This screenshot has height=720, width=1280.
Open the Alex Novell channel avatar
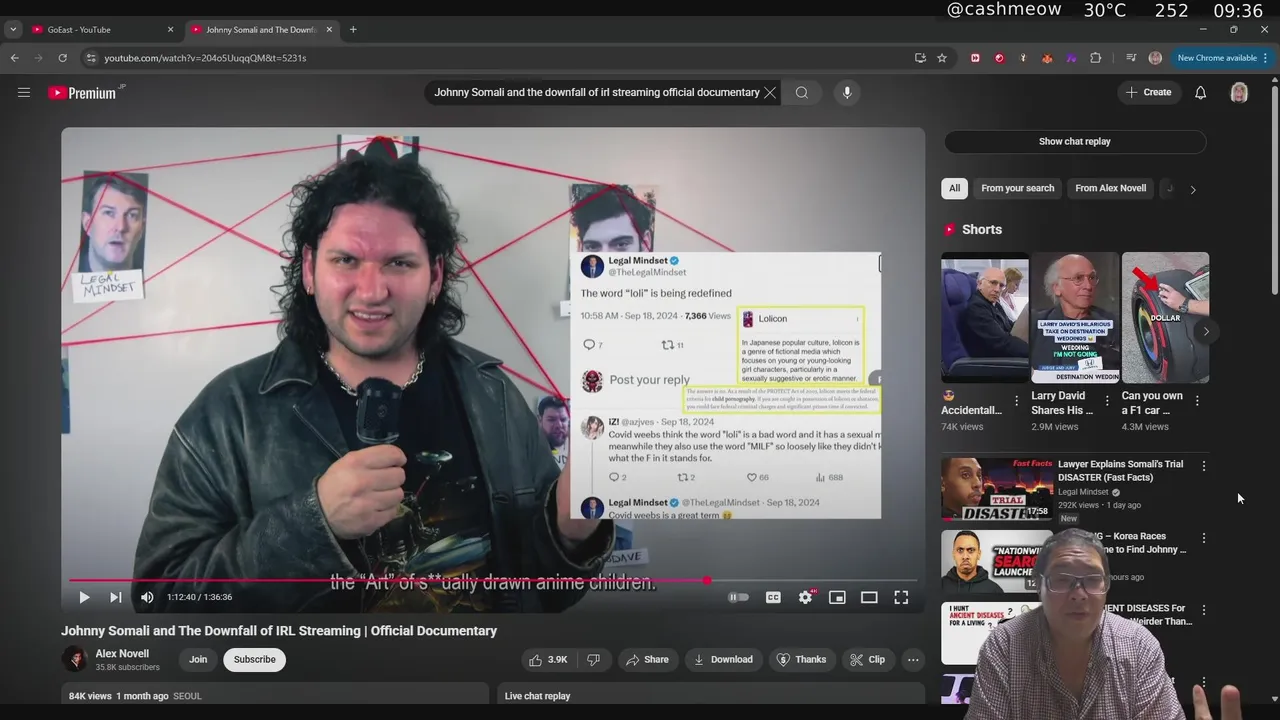(x=75, y=659)
